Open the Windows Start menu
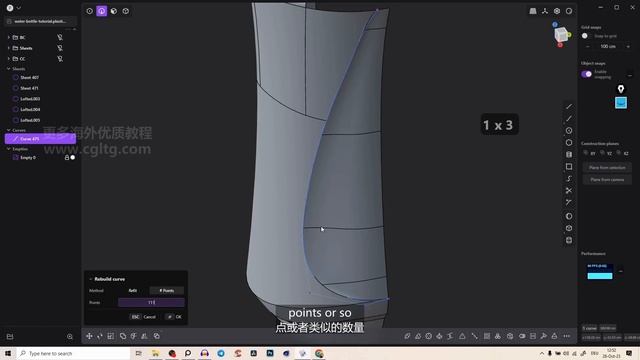 [x=8, y=353]
